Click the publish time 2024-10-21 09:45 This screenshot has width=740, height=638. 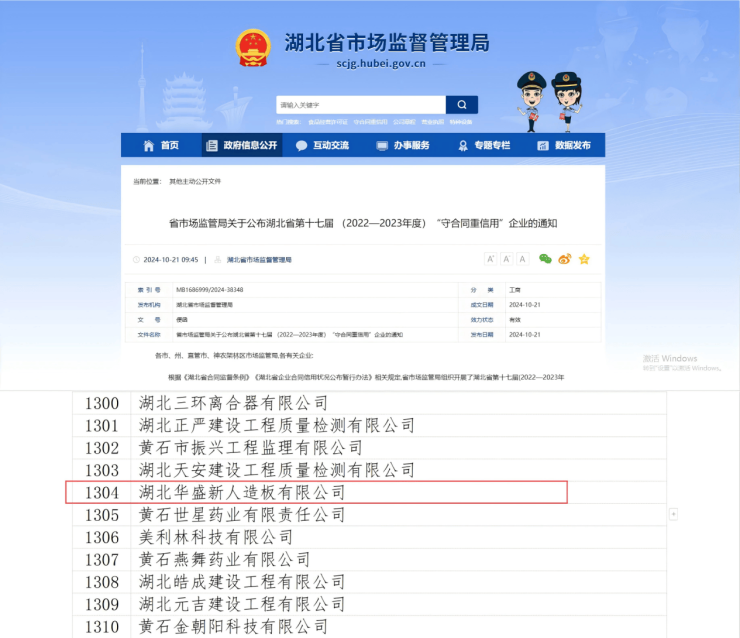(171, 260)
